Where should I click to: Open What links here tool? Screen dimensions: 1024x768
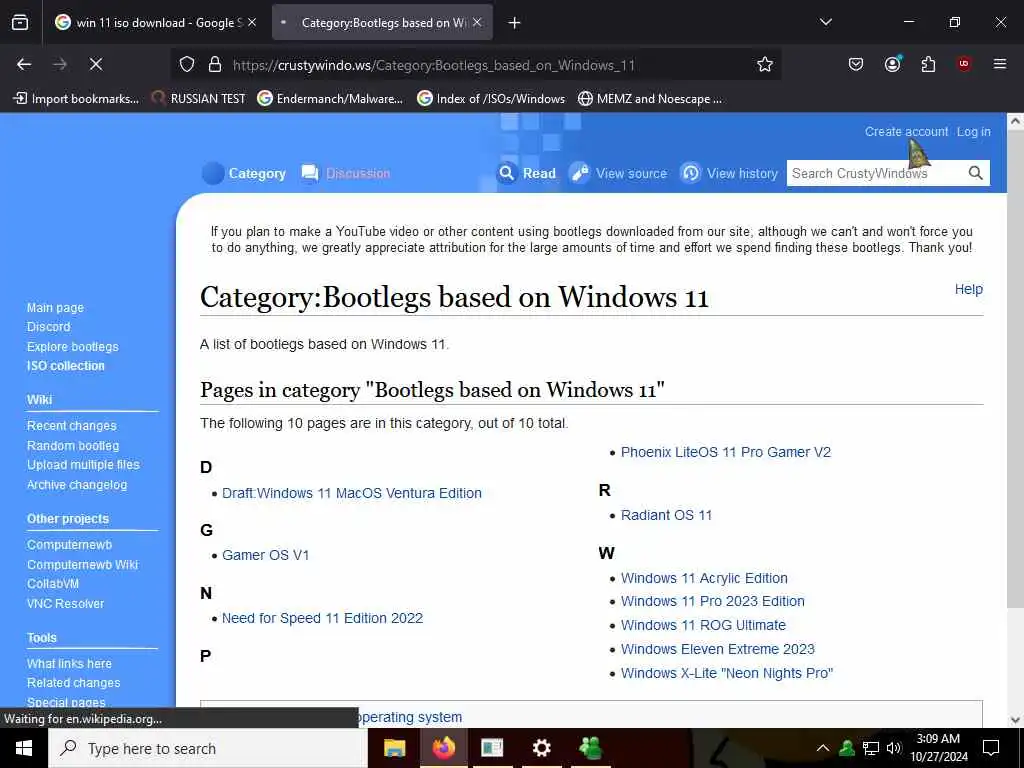[x=69, y=664]
